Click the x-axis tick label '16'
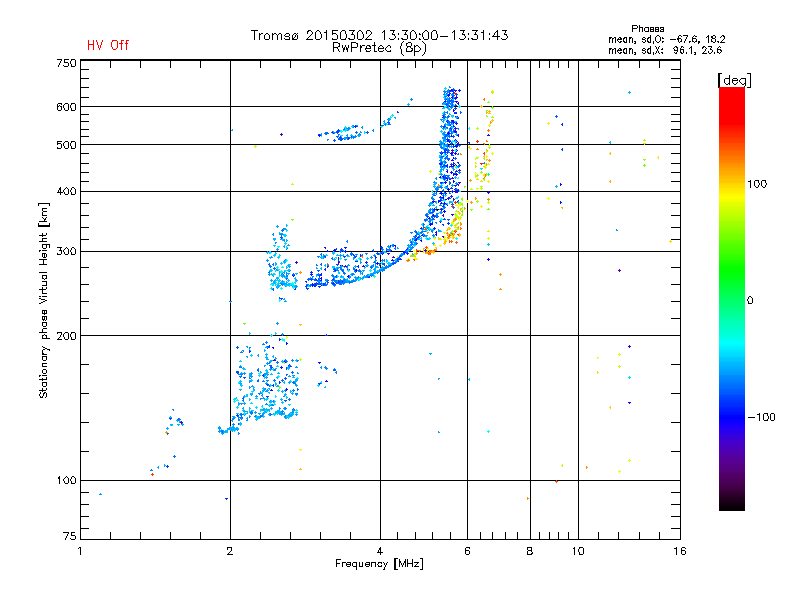The width and height of the screenshot is (800, 600). tap(680, 551)
